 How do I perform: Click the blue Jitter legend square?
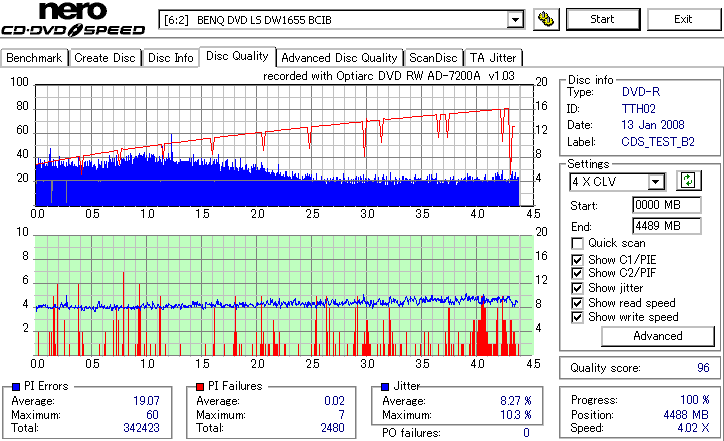coord(385,387)
